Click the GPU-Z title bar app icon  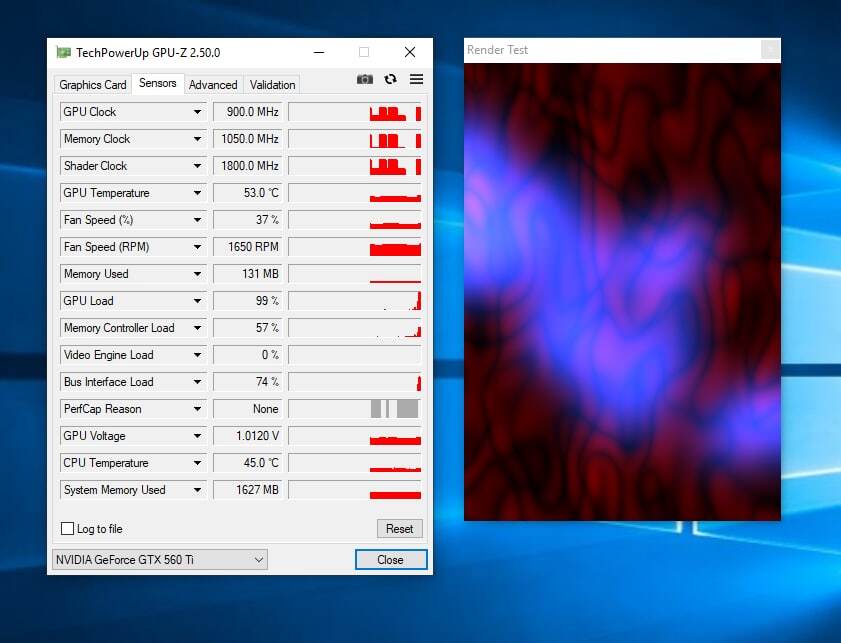pos(63,53)
